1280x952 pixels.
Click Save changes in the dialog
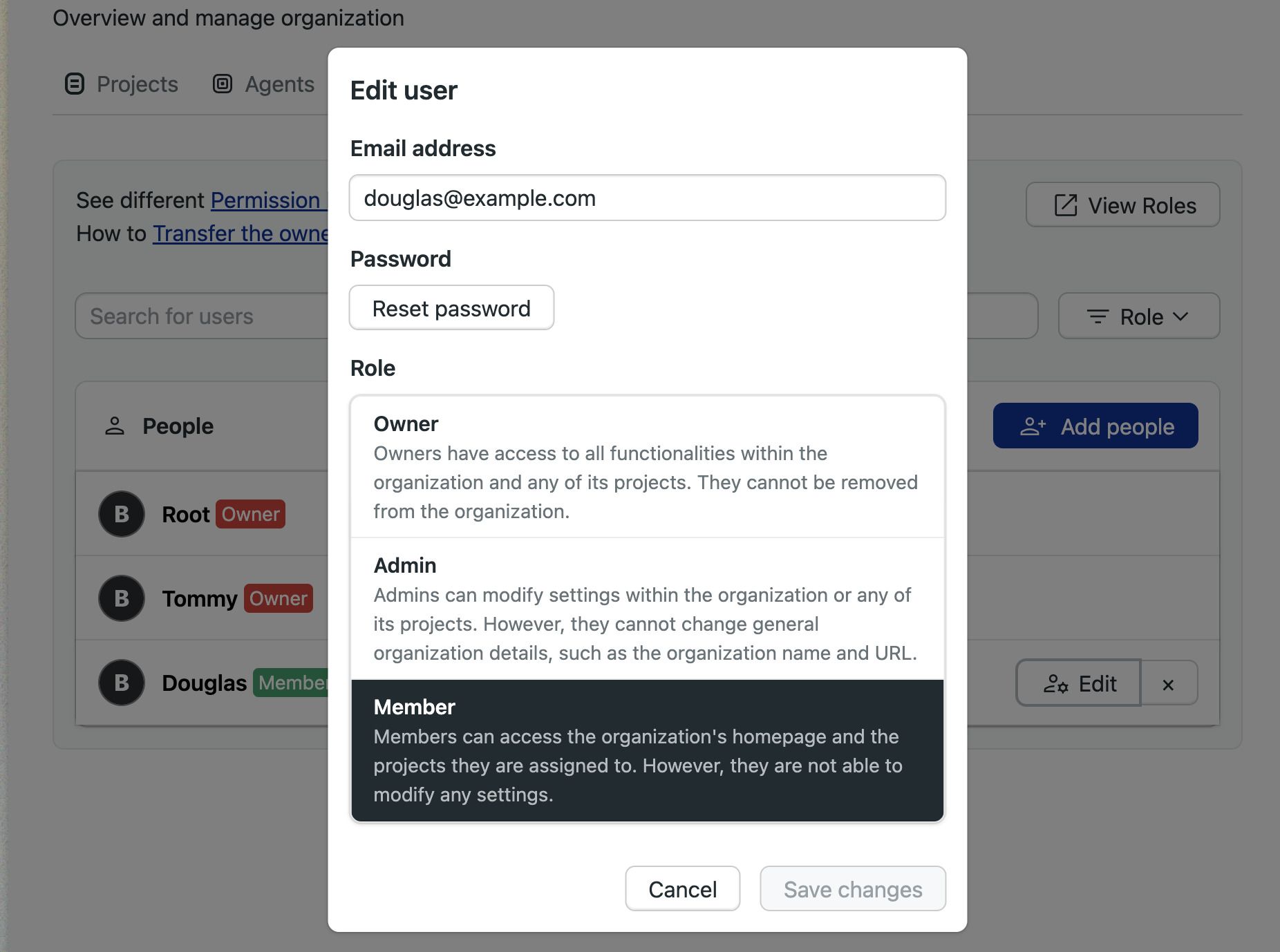pos(853,889)
